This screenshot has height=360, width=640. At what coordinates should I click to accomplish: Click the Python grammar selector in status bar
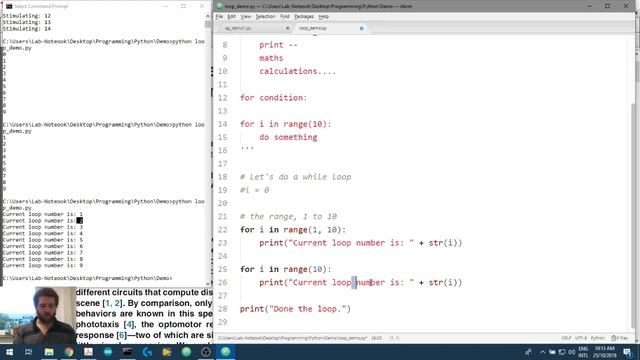tap(598, 338)
